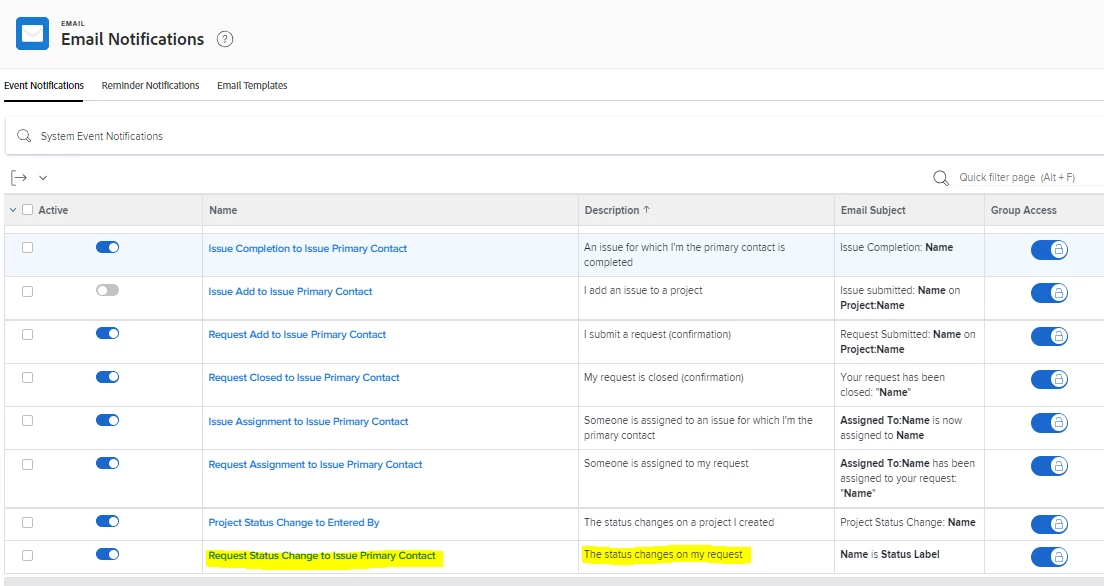This screenshot has height=586, width=1104.
Task: Check the Issue Assignment row checkbox
Action: (x=27, y=420)
